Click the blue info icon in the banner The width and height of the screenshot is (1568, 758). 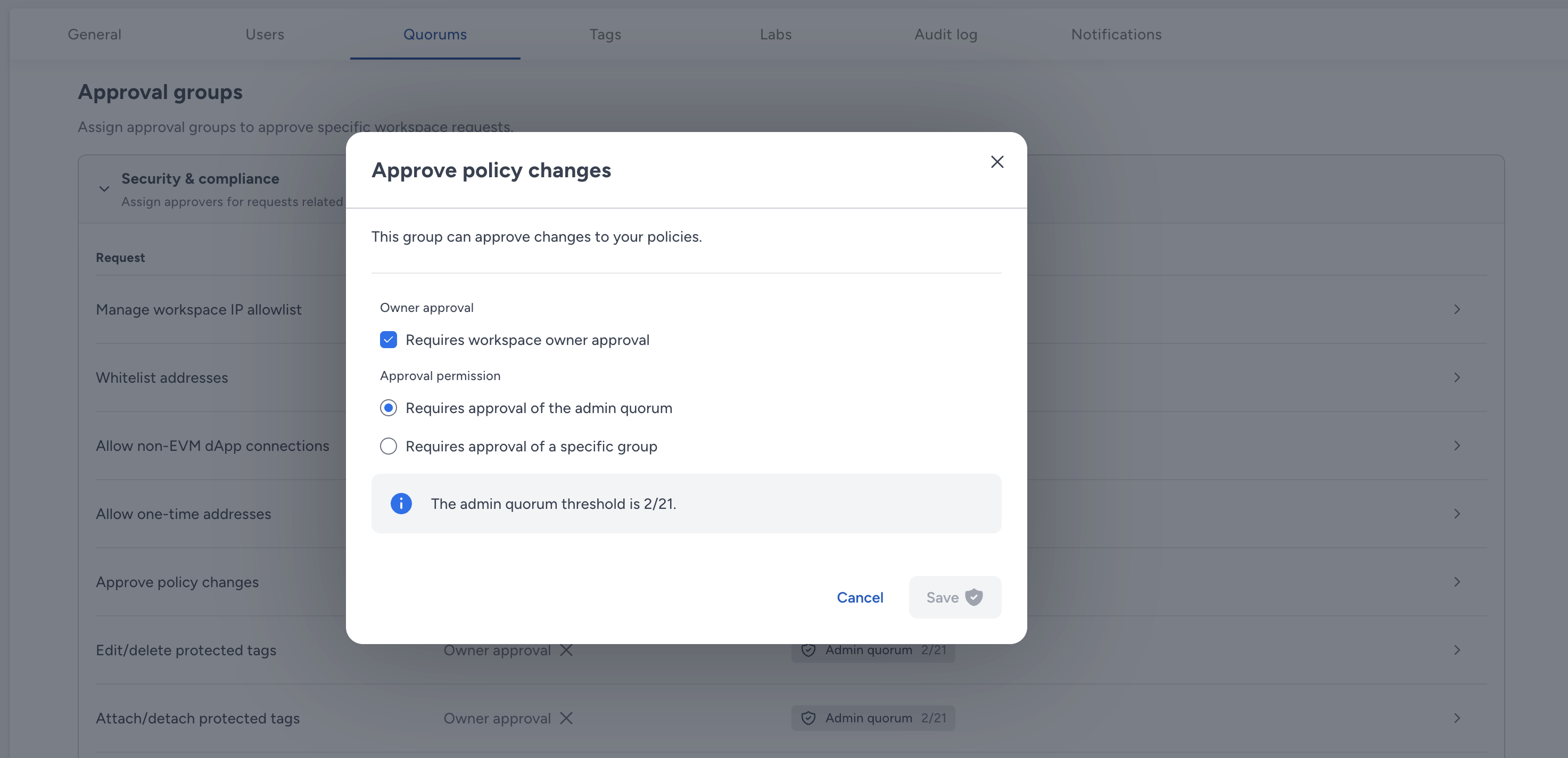pyautogui.click(x=401, y=504)
